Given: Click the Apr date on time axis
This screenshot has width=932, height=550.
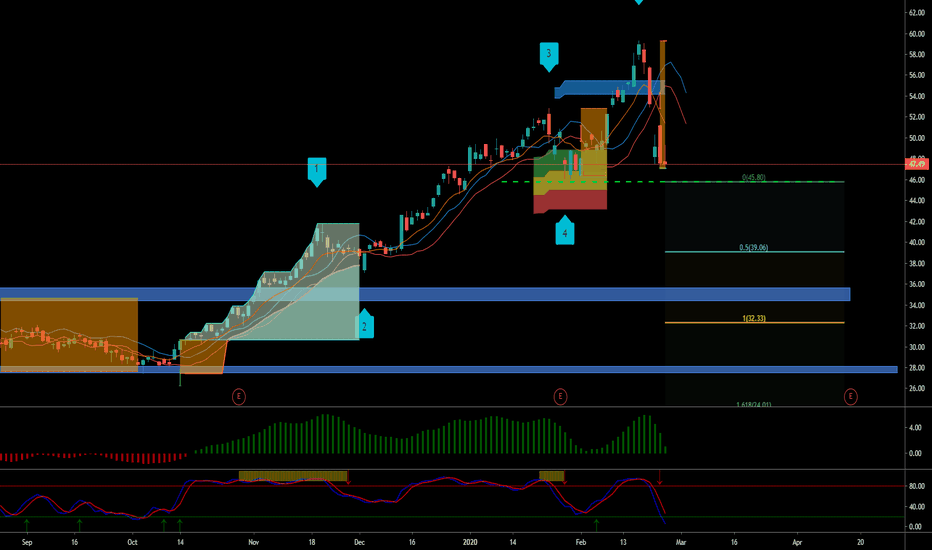Looking at the screenshot, I should coord(797,542).
